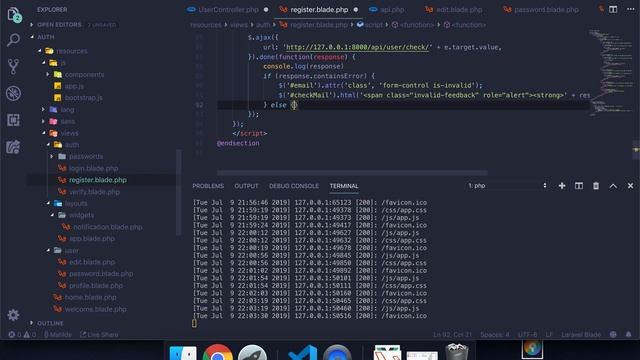The width and height of the screenshot is (640, 360).
Task: Open verify.blade.php in the explorer
Action: [x=94, y=192]
